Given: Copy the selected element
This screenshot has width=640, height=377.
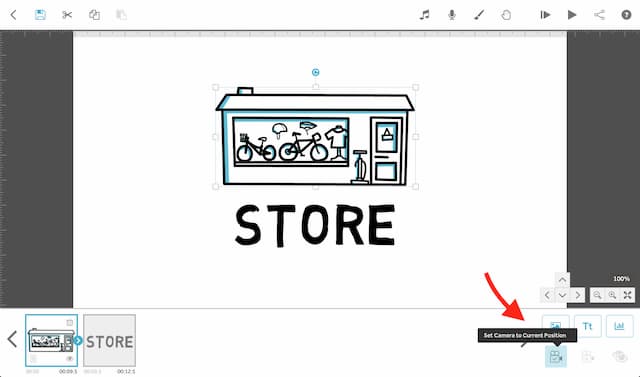Looking at the screenshot, I should click(94, 15).
